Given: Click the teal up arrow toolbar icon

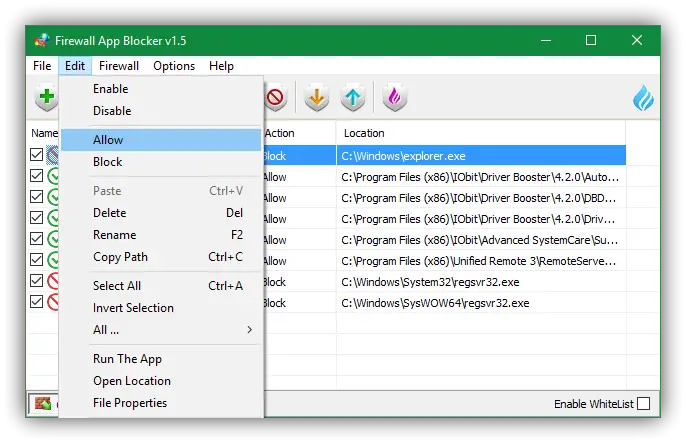Looking at the screenshot, I should coord(353,97).
